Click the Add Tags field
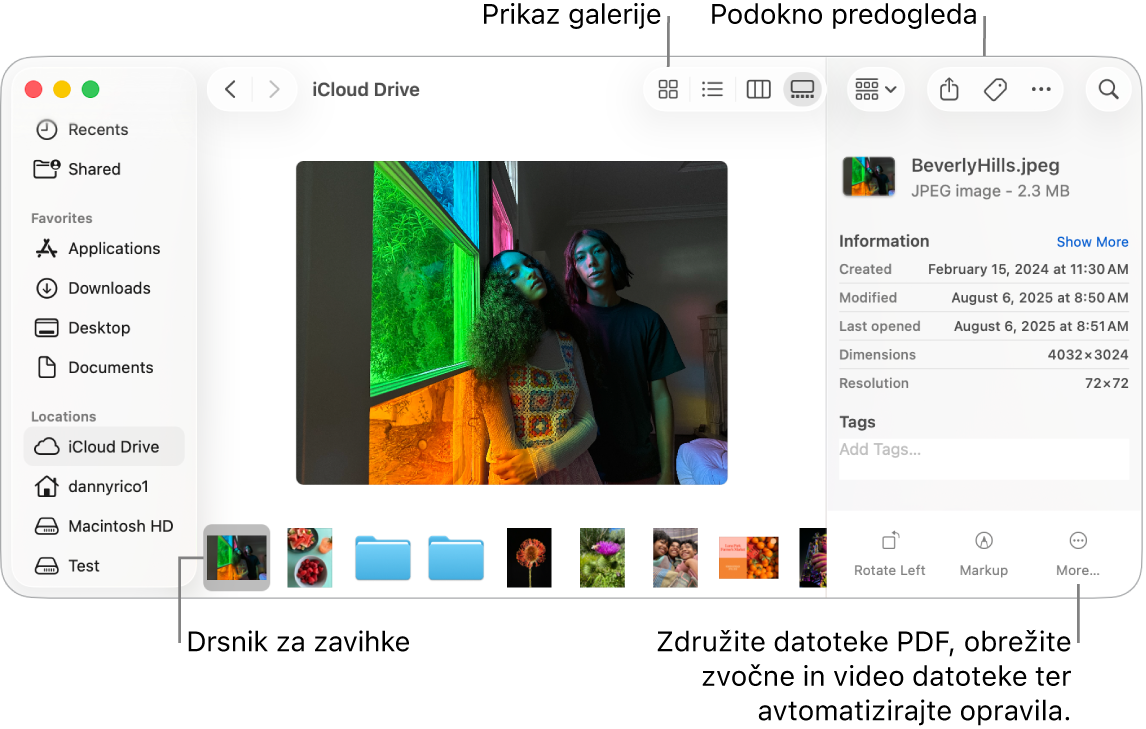The width and height of the screenshot is (1146, 729). point(983,449)
